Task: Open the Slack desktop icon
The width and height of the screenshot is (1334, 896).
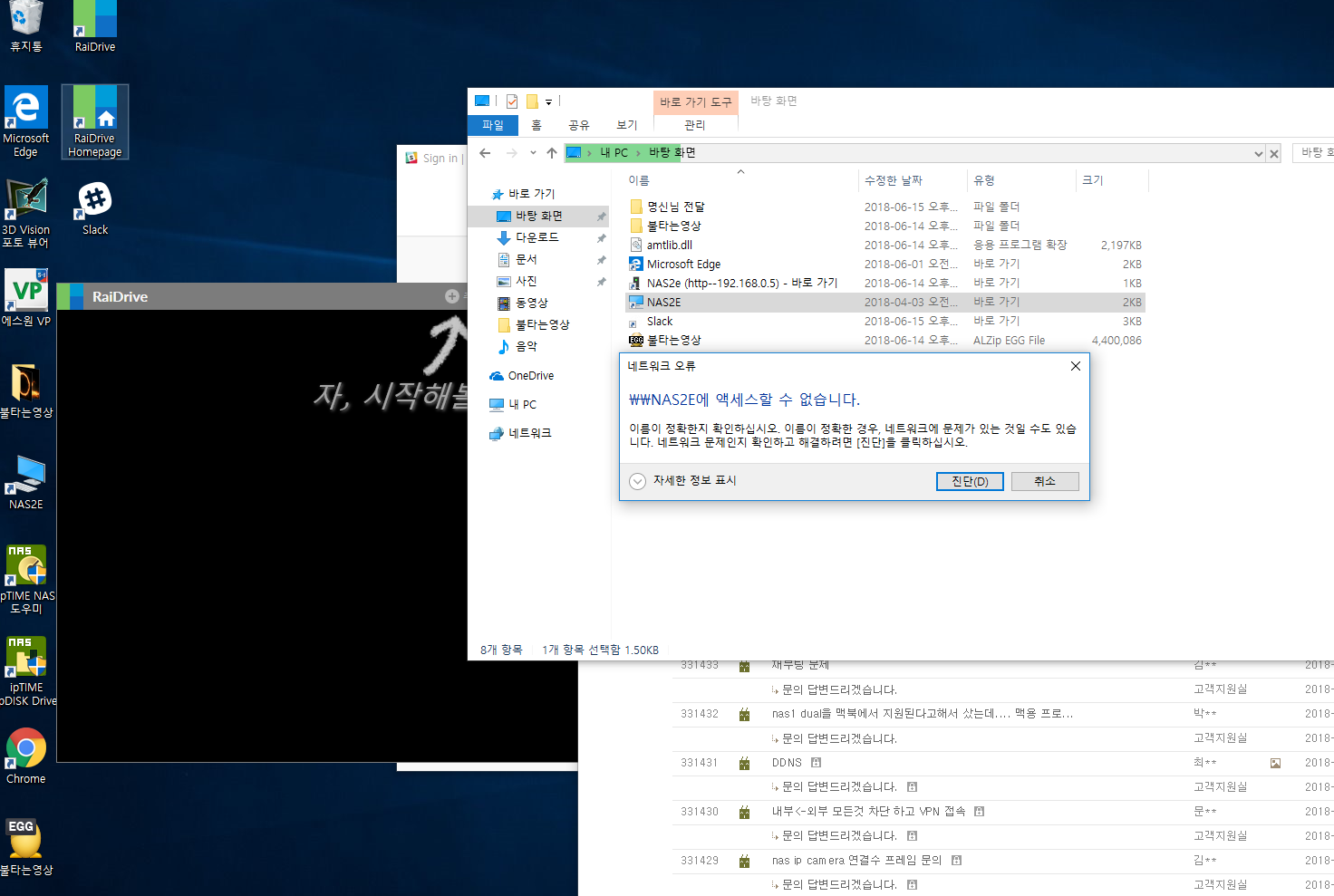Action: pyautogui.click(x=95, y=209)
